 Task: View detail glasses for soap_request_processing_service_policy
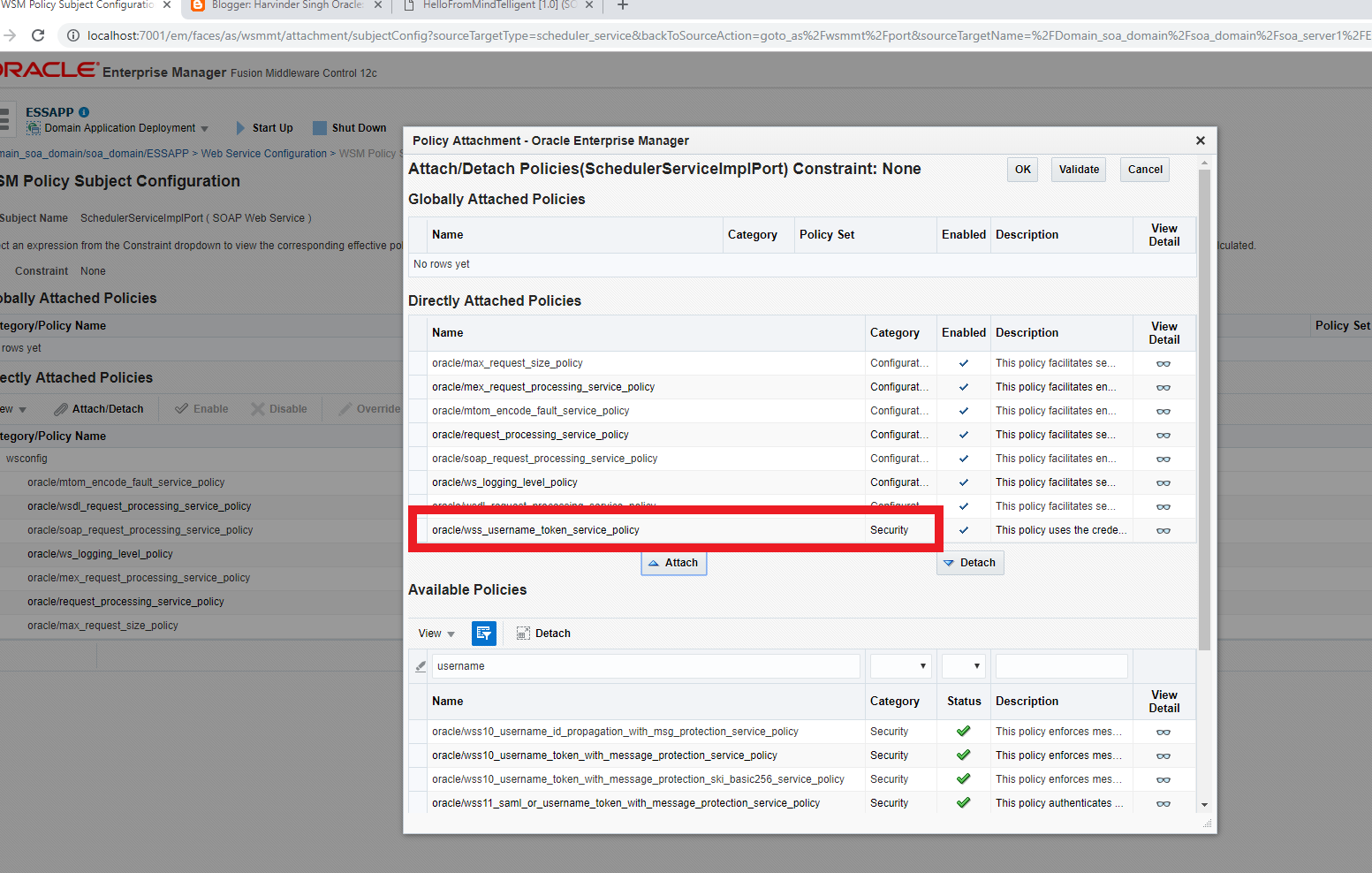pyautogui.click(x=1164, y=459)
